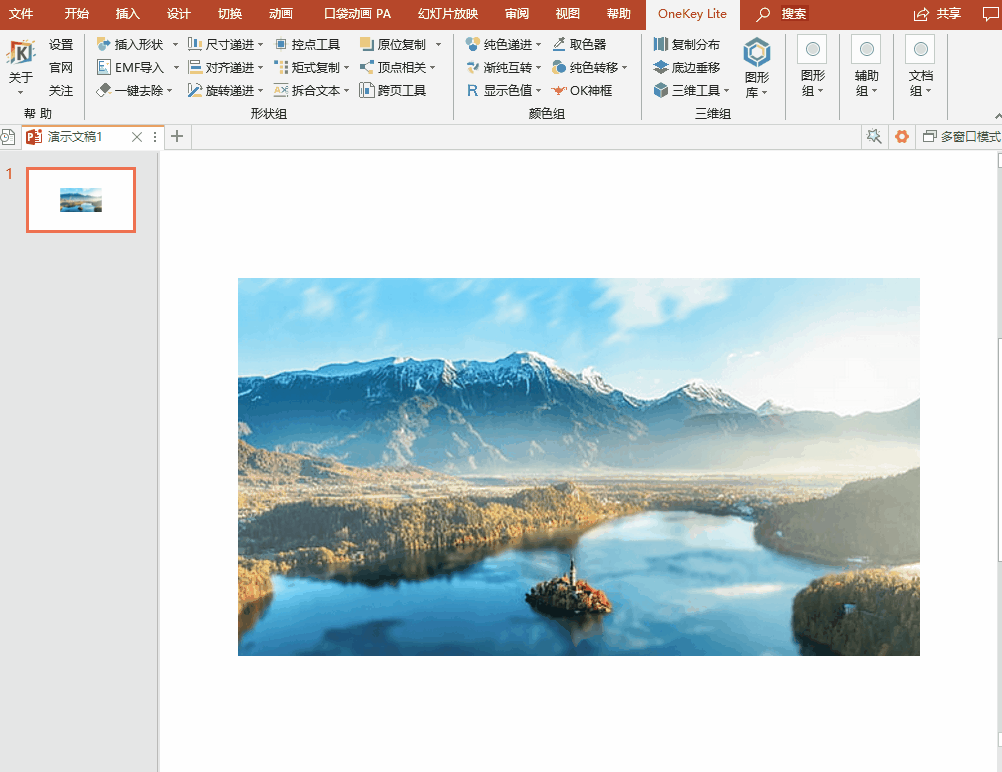Open the 插入形状 tool

[x=130, y=45]
